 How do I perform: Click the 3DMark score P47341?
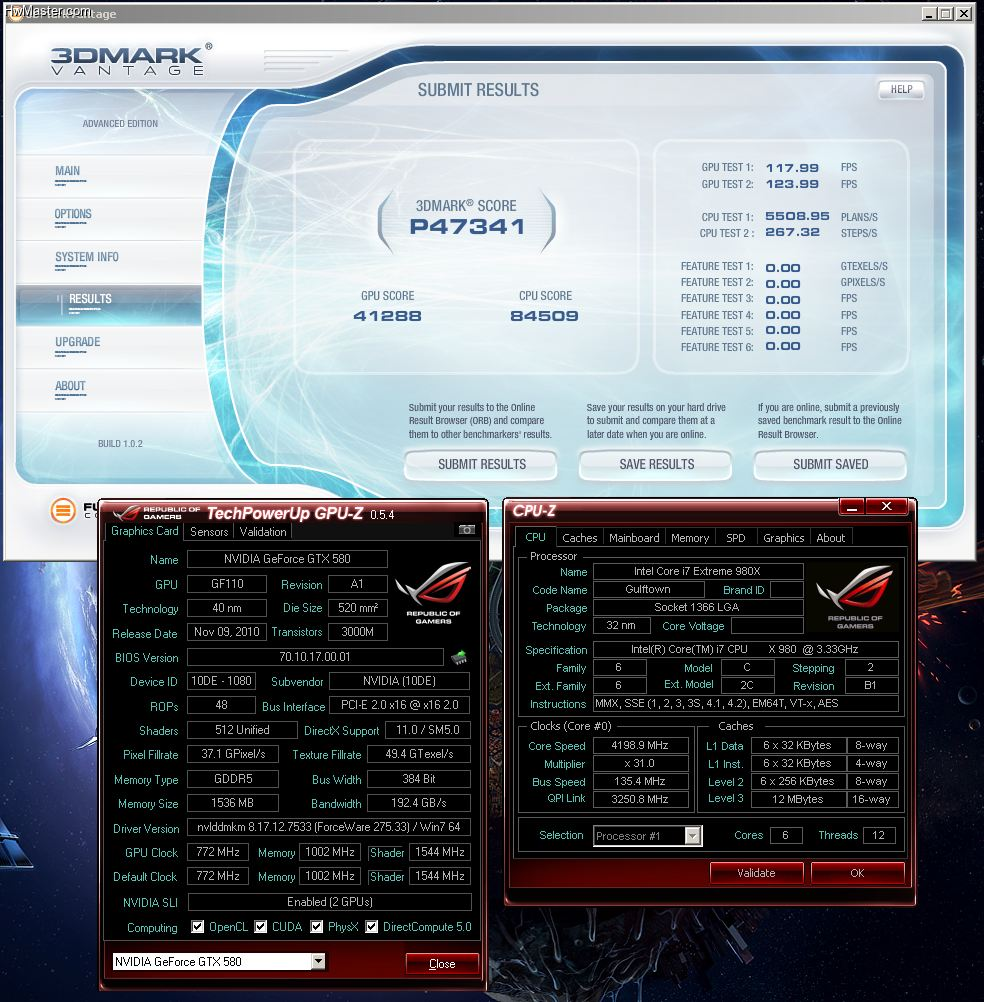pos(467,226)
